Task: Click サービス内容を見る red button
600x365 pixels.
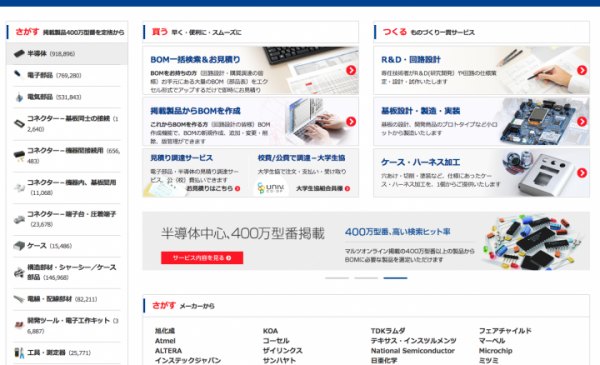Action: coord(202,258)
